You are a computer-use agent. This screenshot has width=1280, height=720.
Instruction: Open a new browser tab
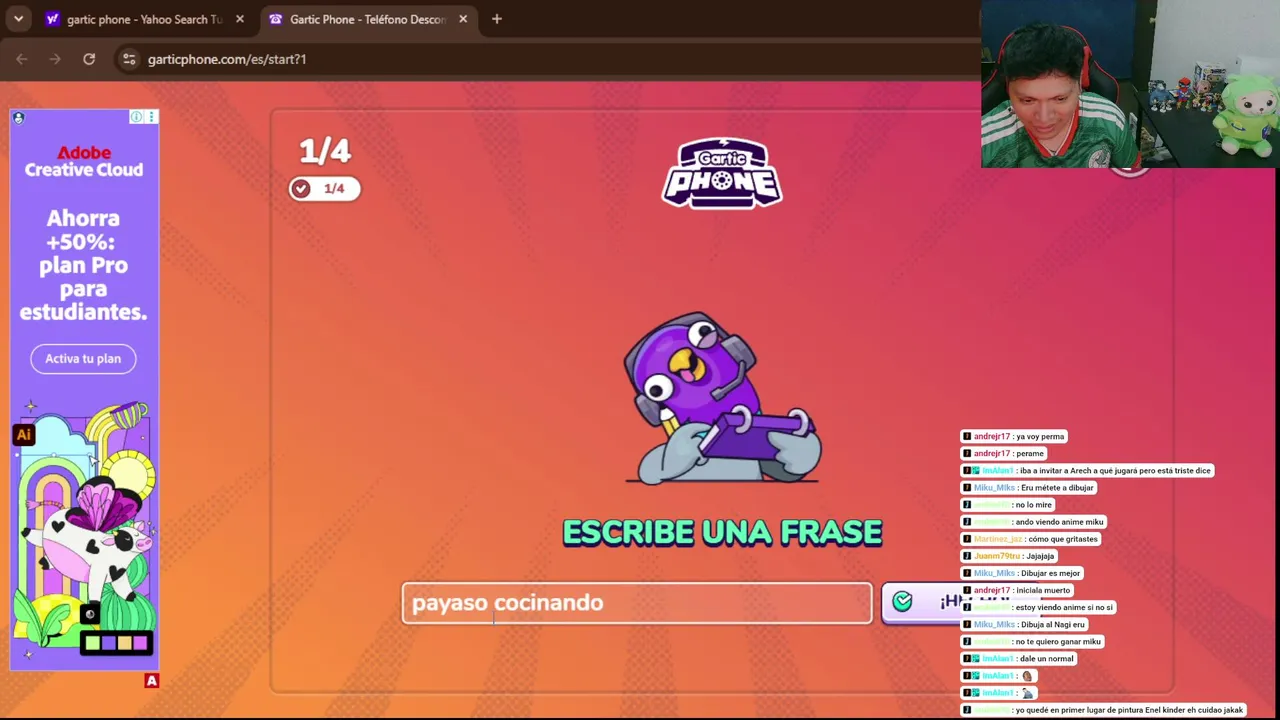[x=497, y=19]
